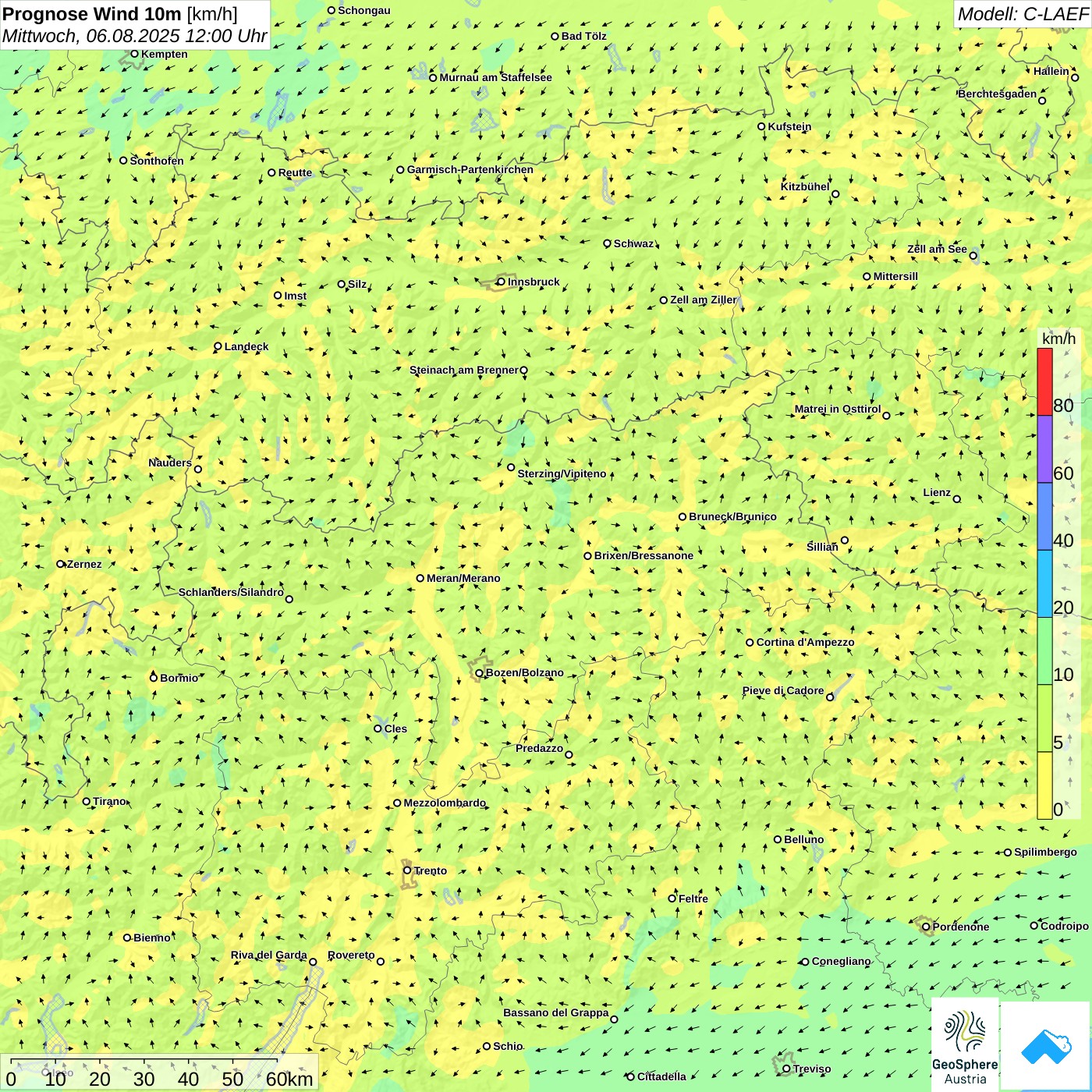Click the Schongau label

[x=363, y=10]
